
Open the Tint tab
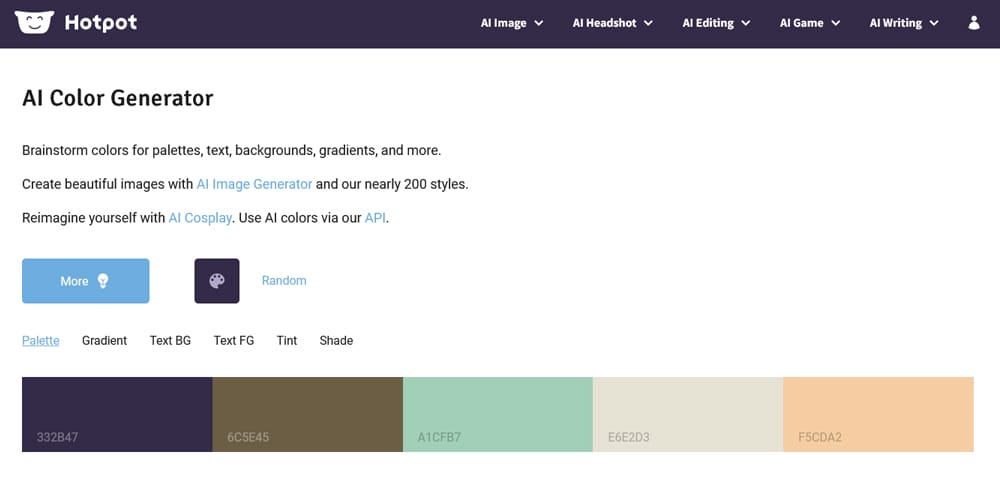[x=287, y=341]
